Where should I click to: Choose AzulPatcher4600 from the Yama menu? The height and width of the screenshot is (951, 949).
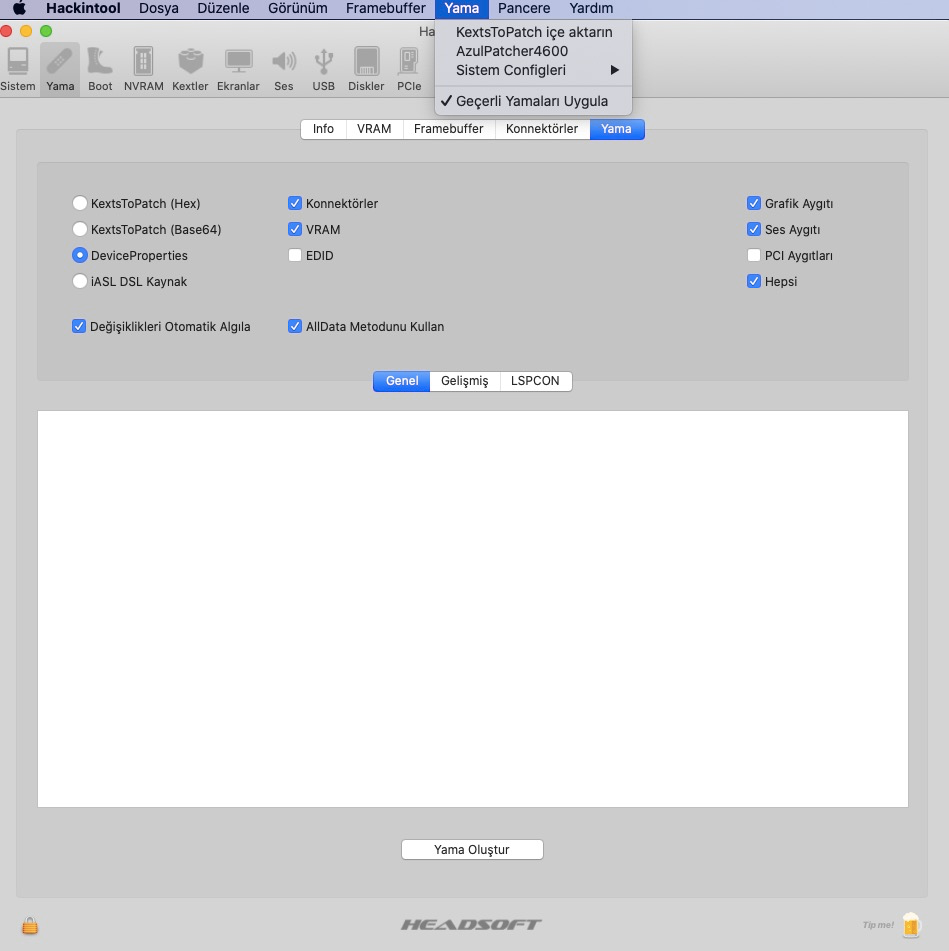point(512,51)
